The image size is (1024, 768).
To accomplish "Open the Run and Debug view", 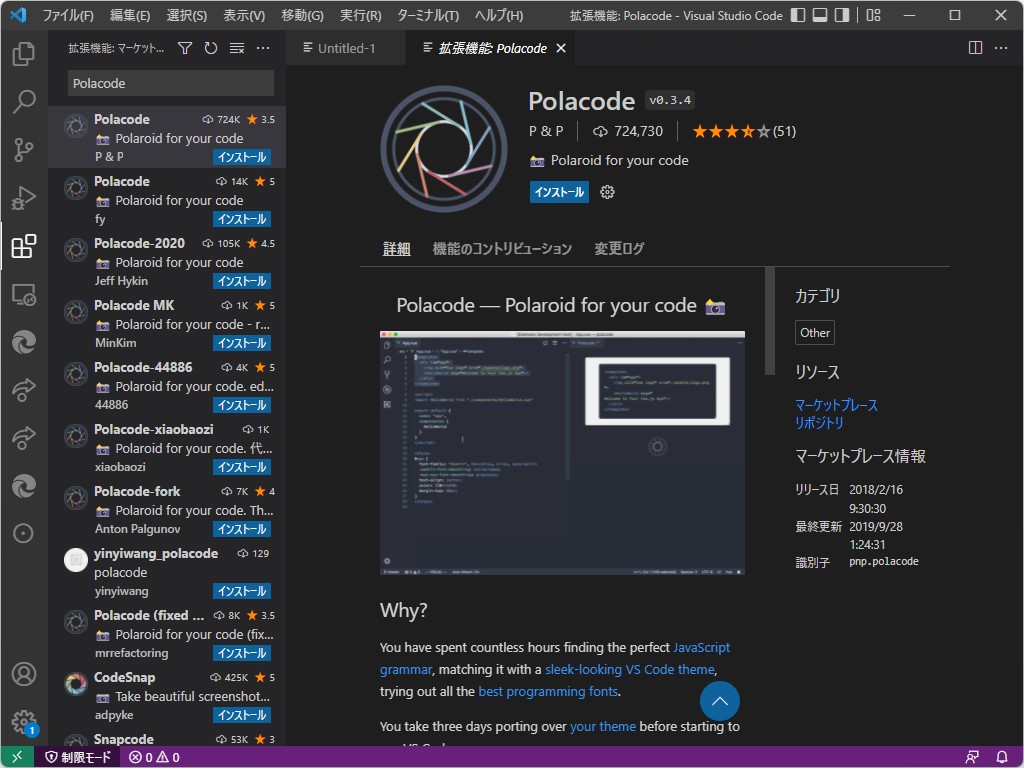I will (x=24, y=198).
